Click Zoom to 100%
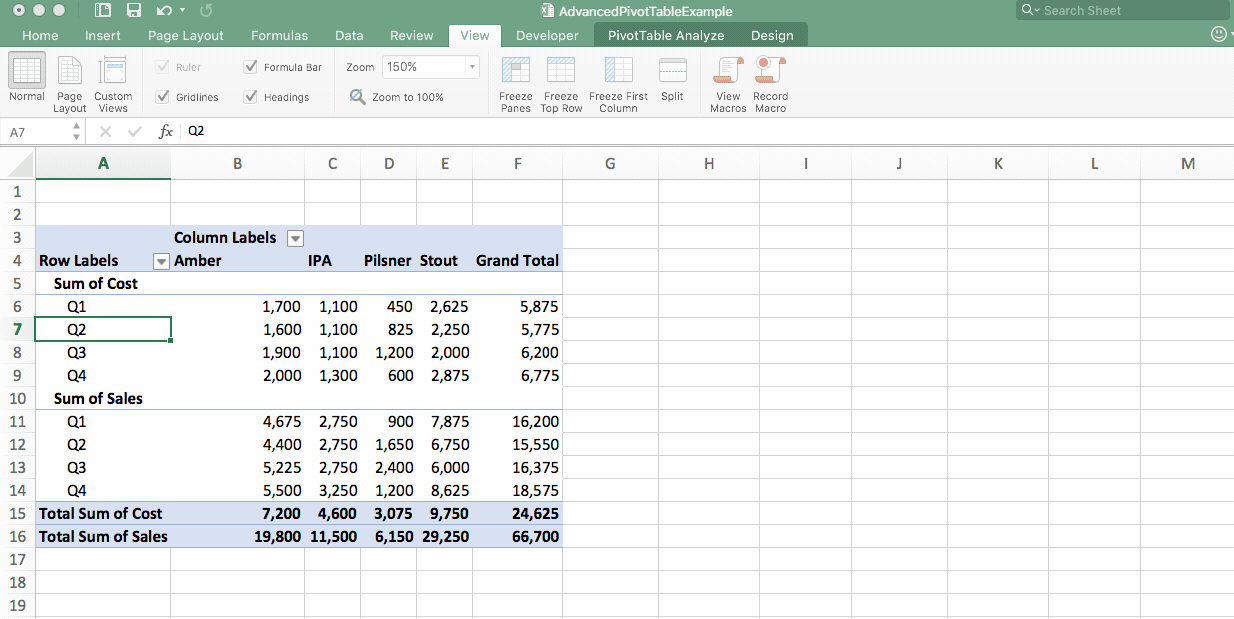This screenshot has width=1234, height=619. point(403,97)
